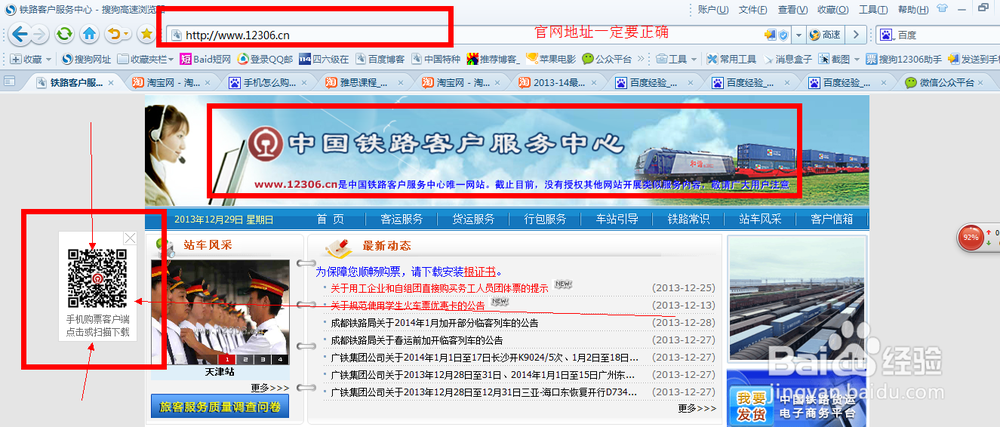Close the QR code popup

(130, 238)
